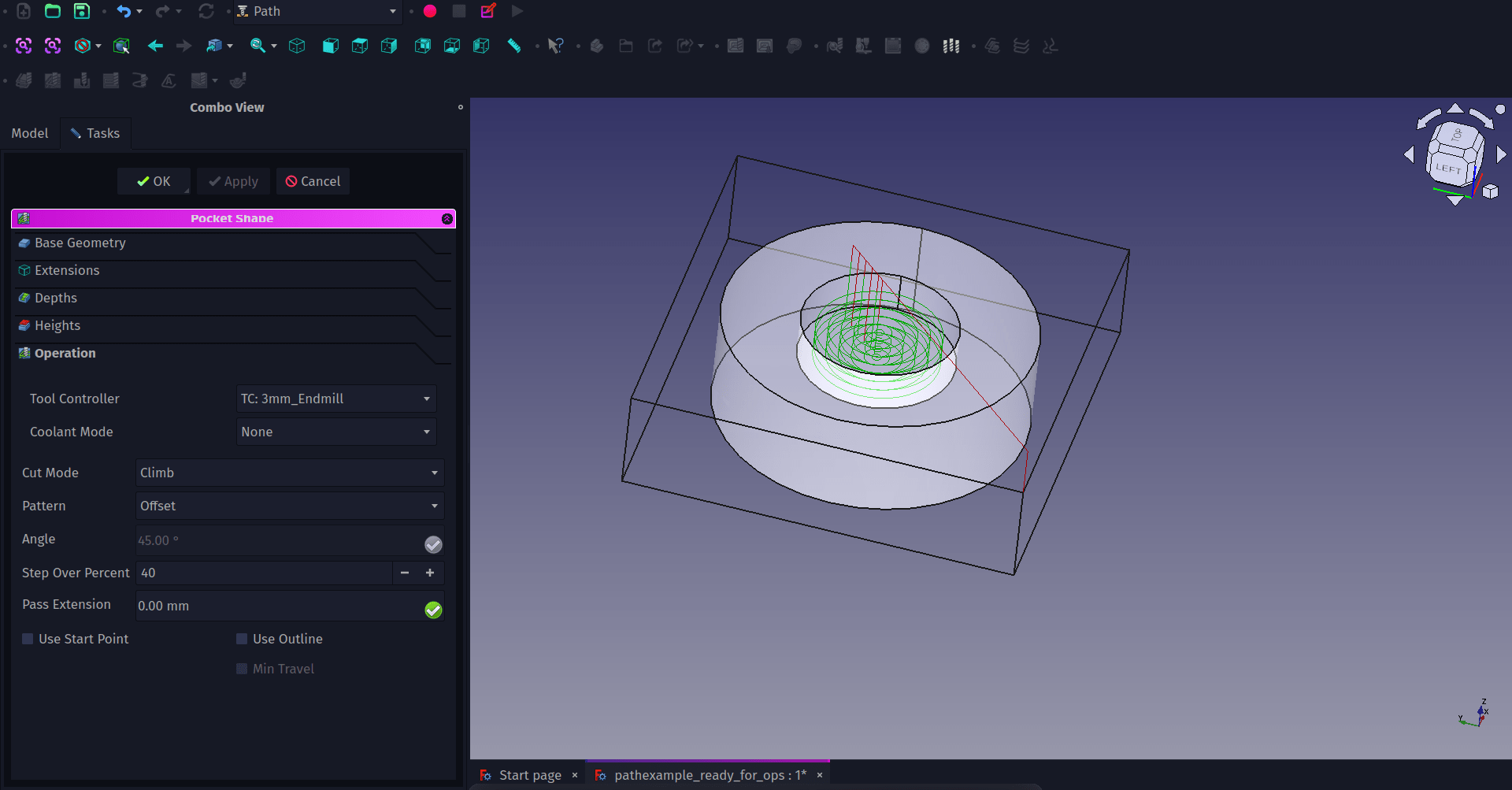Toggle the Min Travel checkbox
Image resolution: width=1512 pixels, height=790 pixels.
tap(243, 669)
